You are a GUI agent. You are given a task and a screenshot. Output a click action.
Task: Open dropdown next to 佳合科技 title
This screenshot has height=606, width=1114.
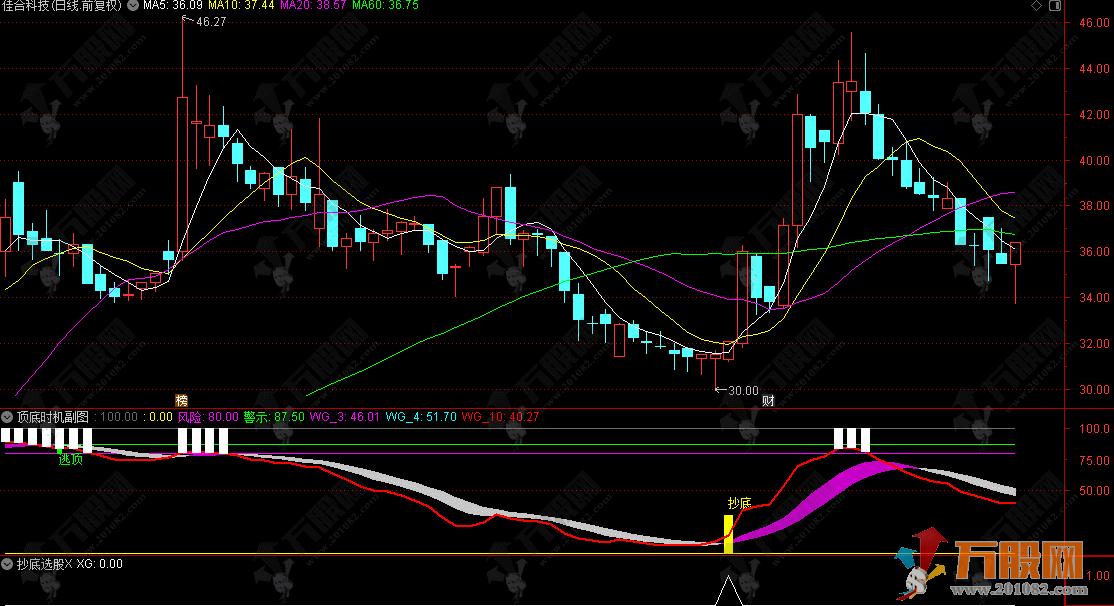(x=133, y=6)
